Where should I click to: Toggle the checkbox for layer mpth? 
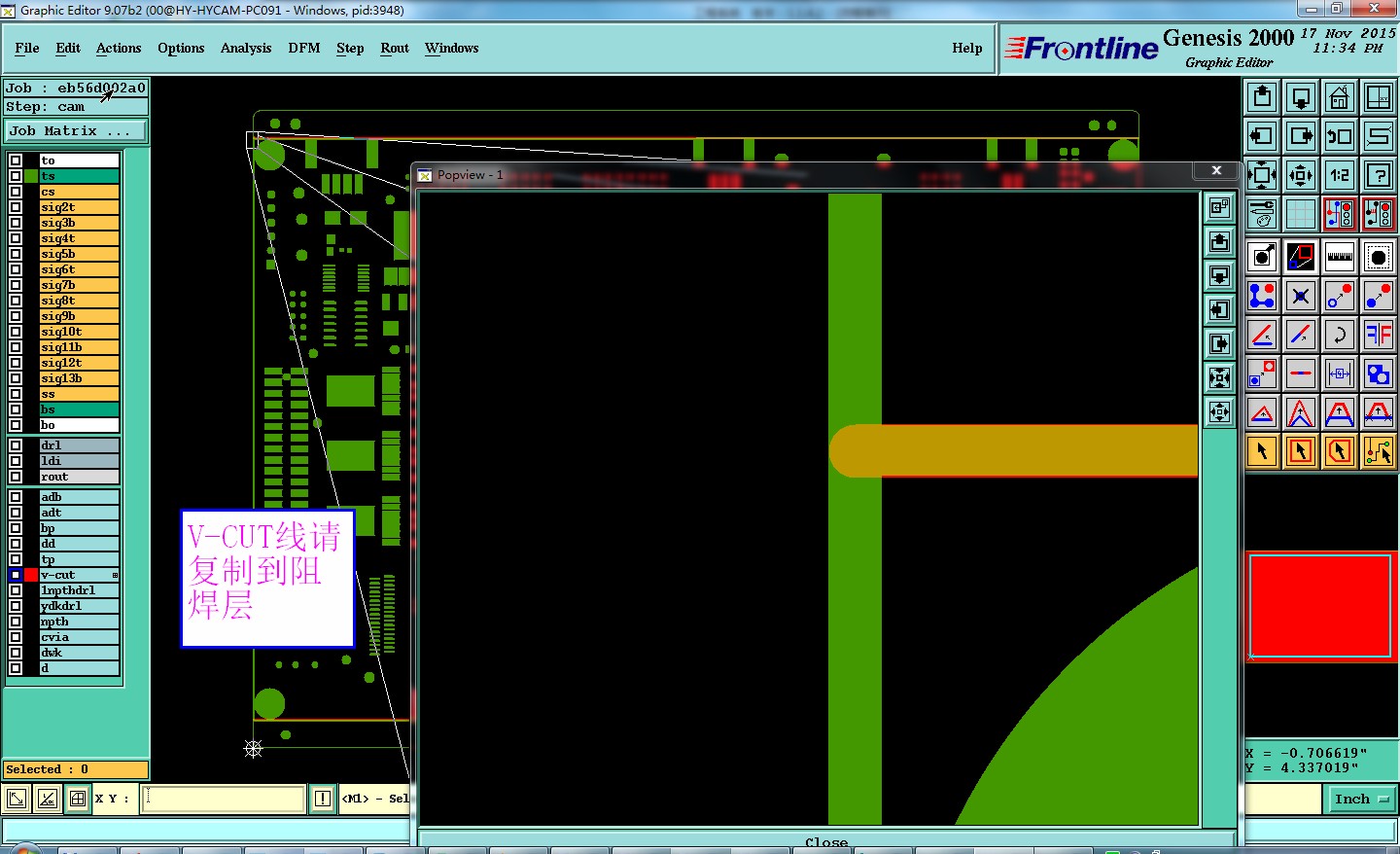point(16,622)
